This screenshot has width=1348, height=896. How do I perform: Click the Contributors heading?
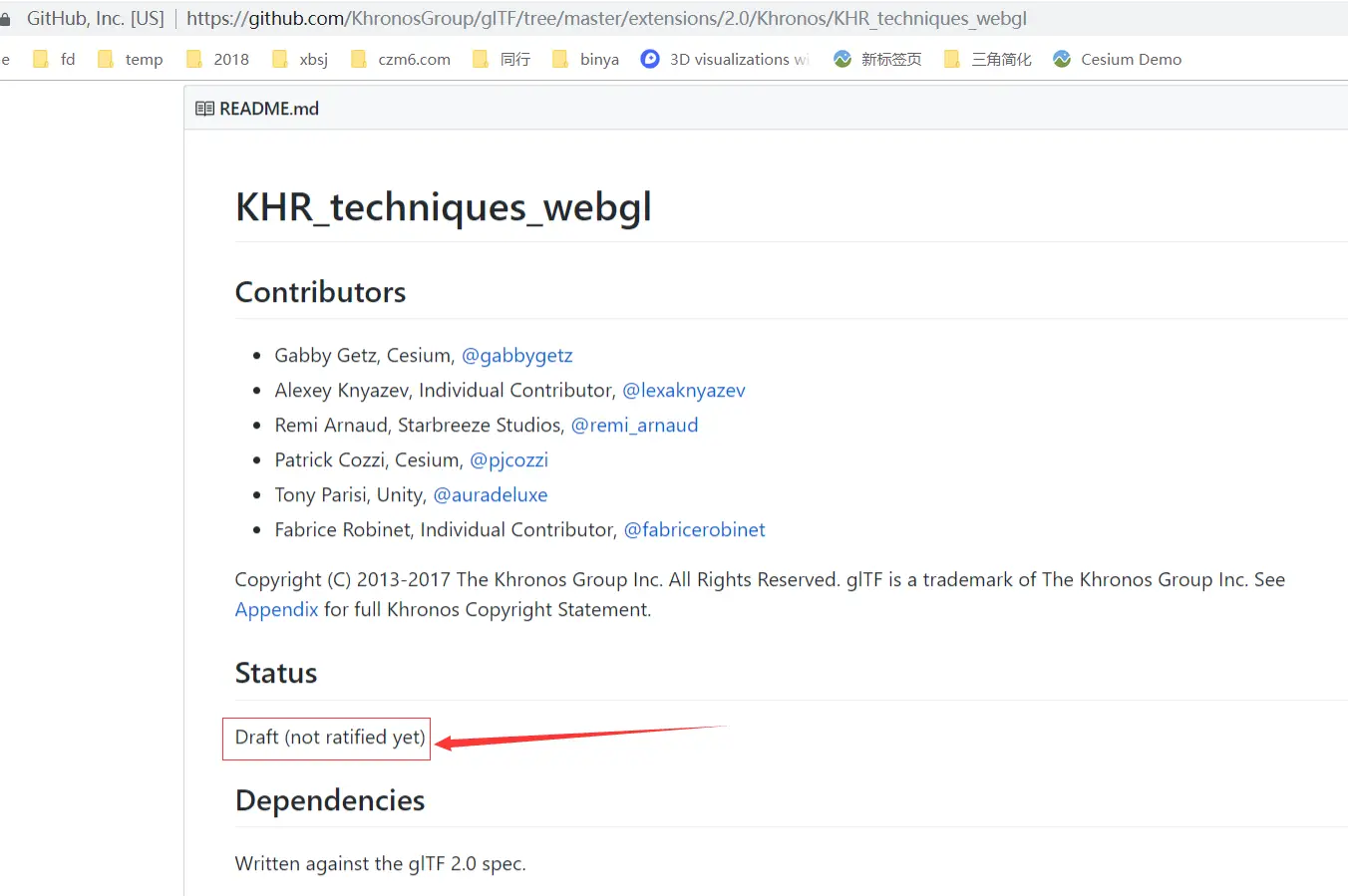[320, 292]
